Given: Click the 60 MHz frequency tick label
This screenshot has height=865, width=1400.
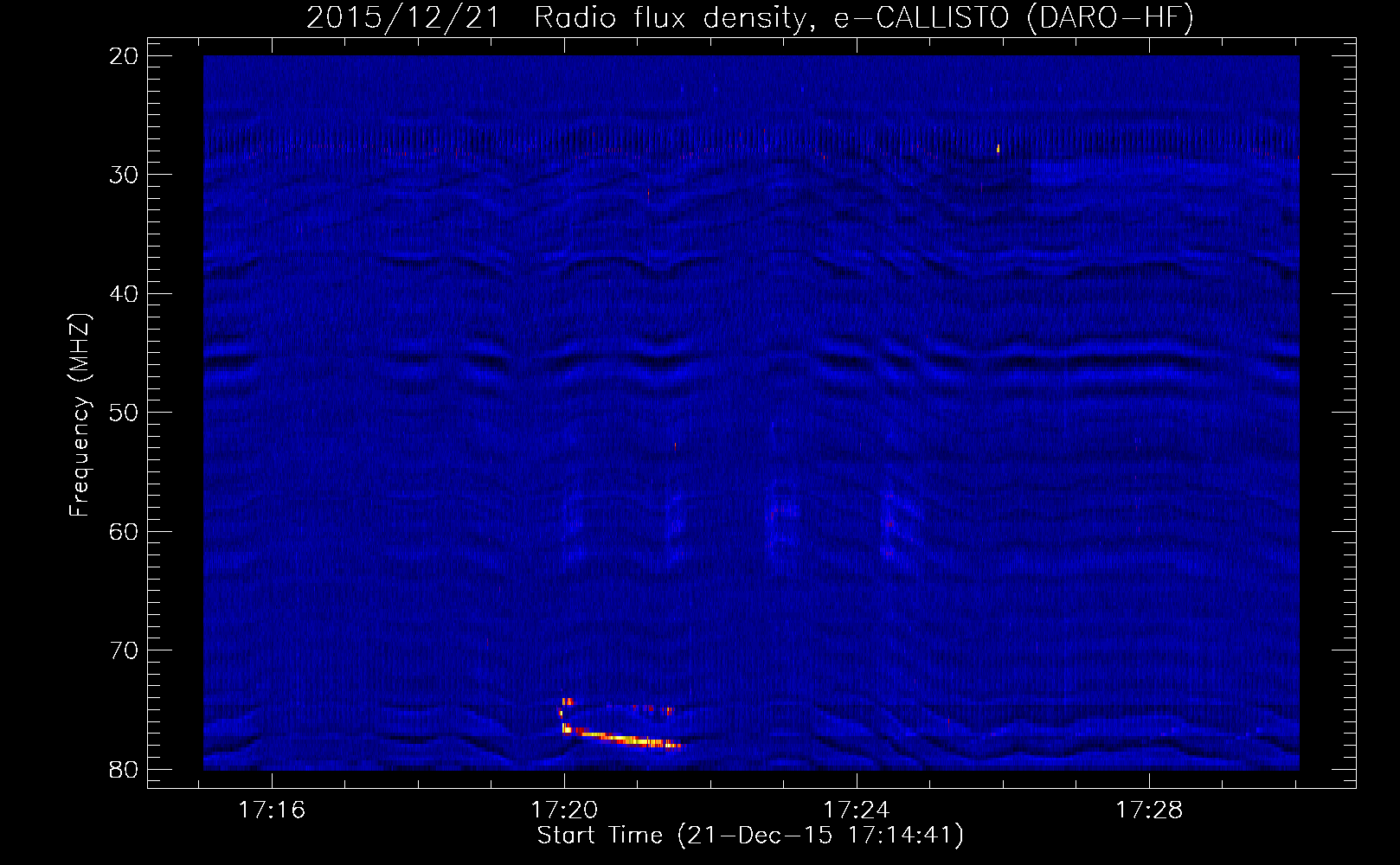Looking at the screenshot, I should 125,532.
